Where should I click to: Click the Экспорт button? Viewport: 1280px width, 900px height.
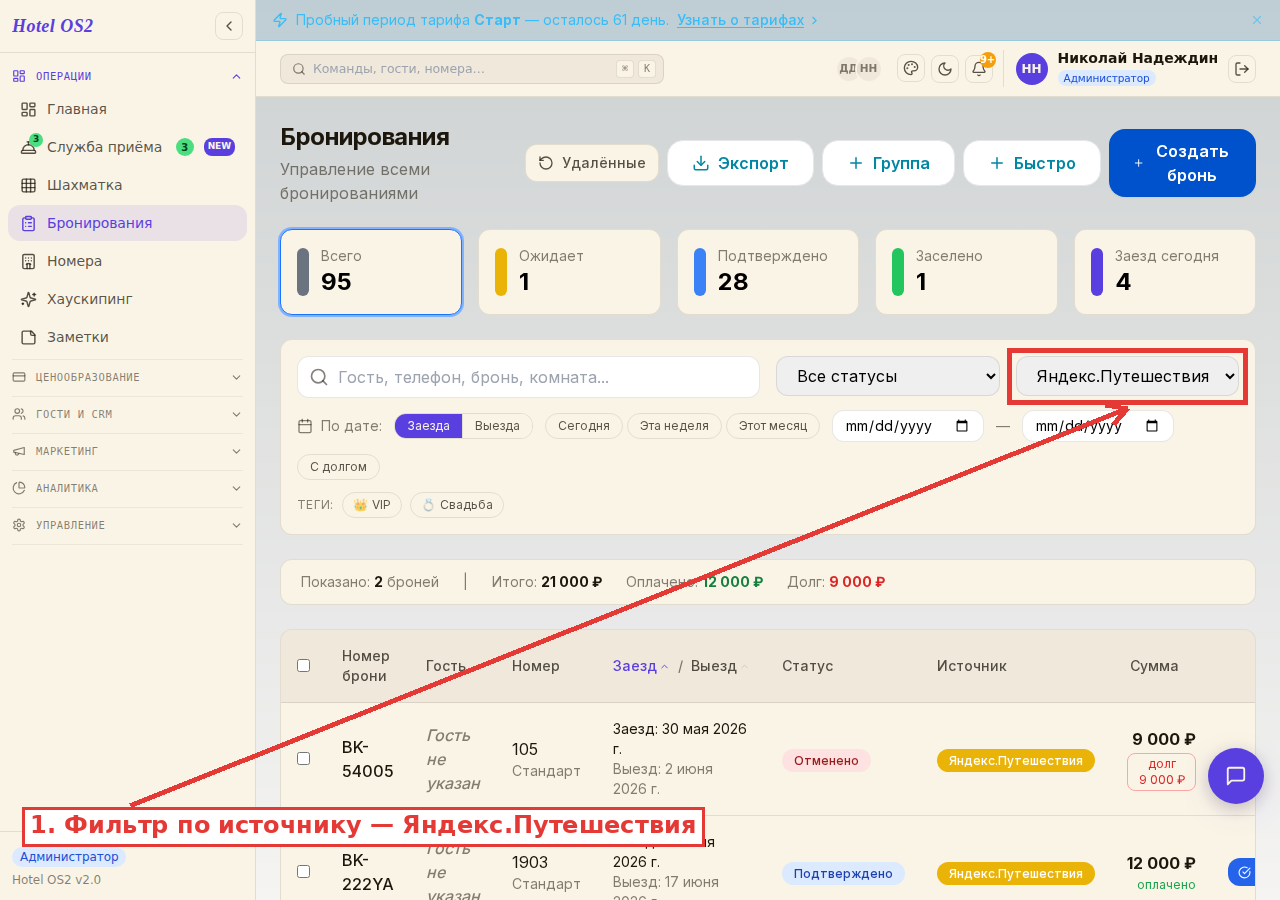coord(740,163)
